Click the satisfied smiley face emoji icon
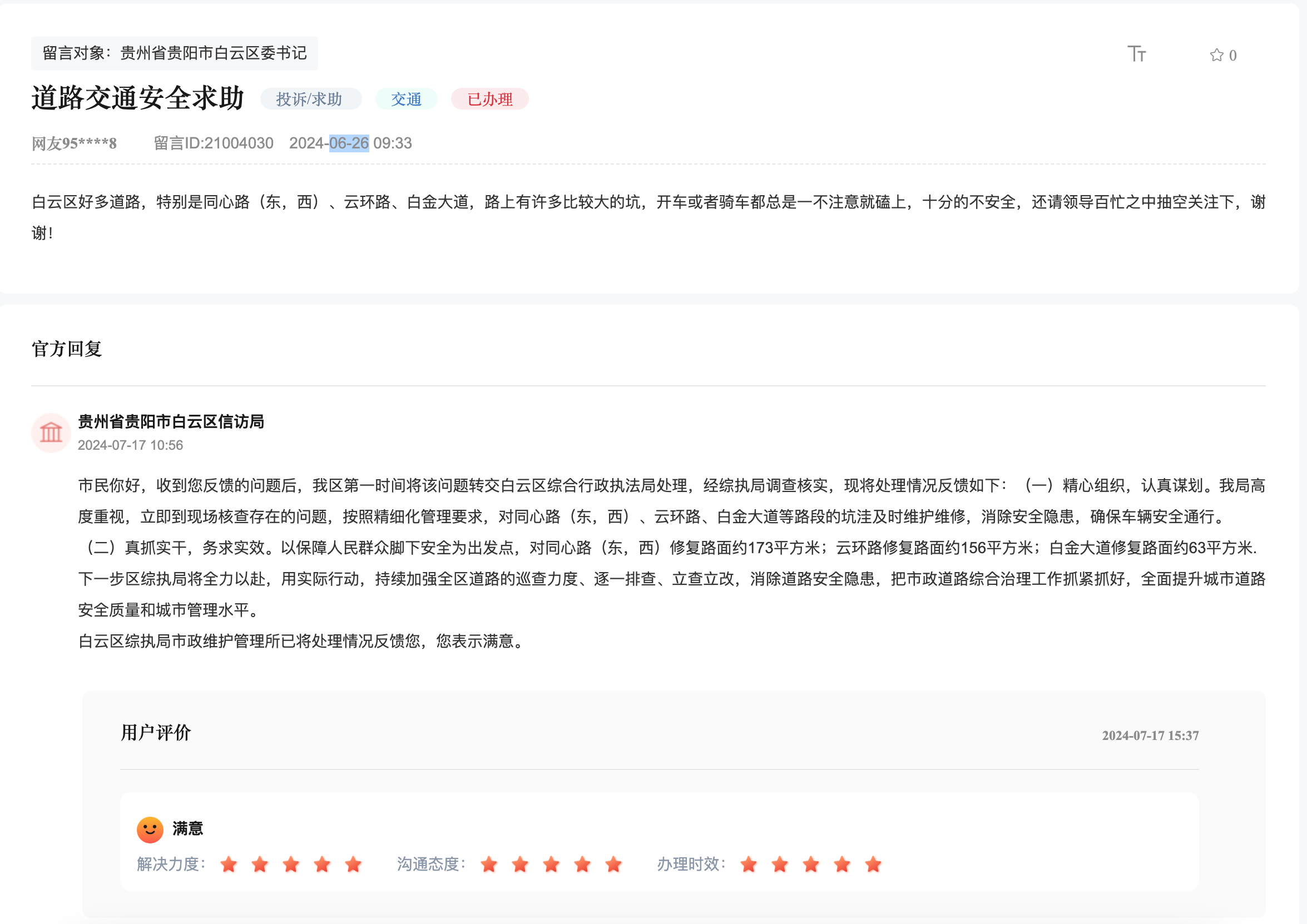This screenshot has height=924, width=1307. click(x=149, y=829)
